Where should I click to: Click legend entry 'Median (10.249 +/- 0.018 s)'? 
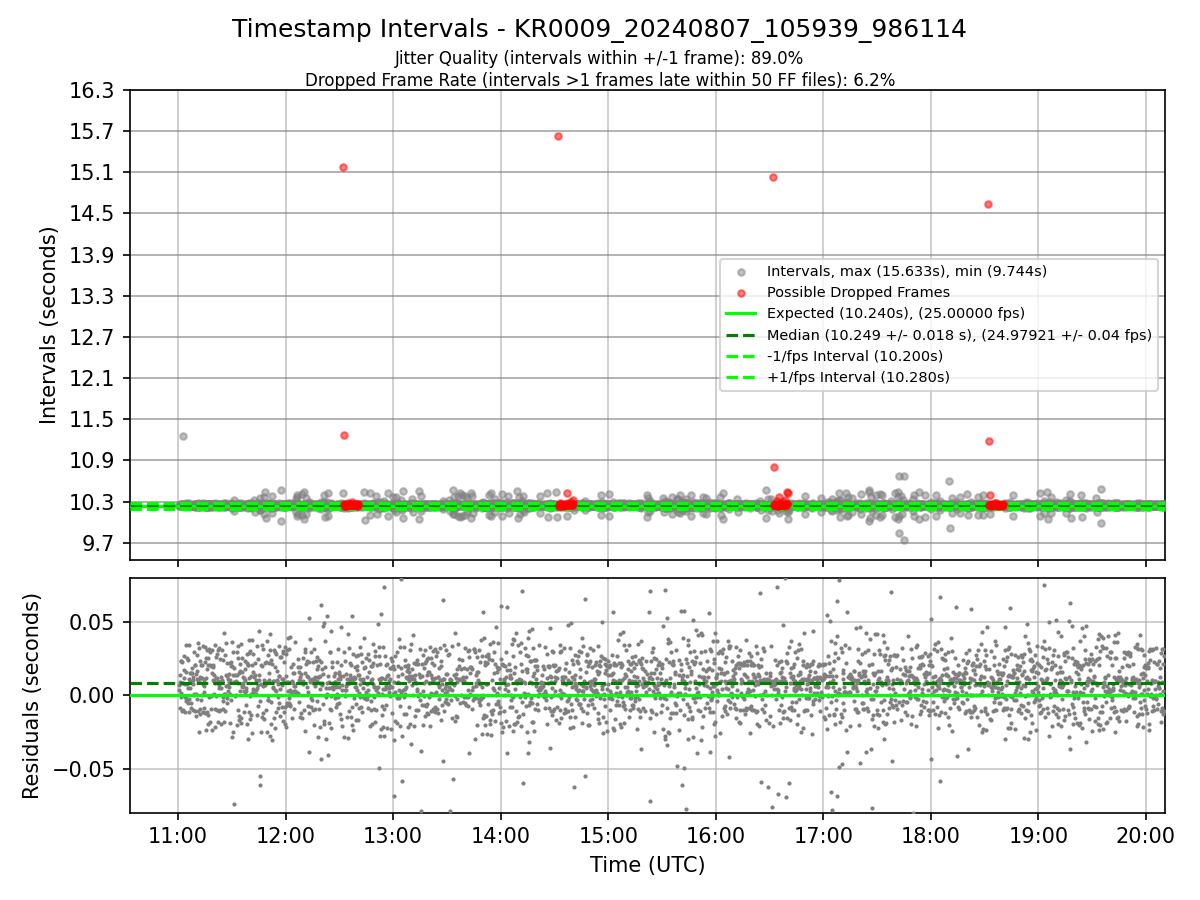[959, 335]
